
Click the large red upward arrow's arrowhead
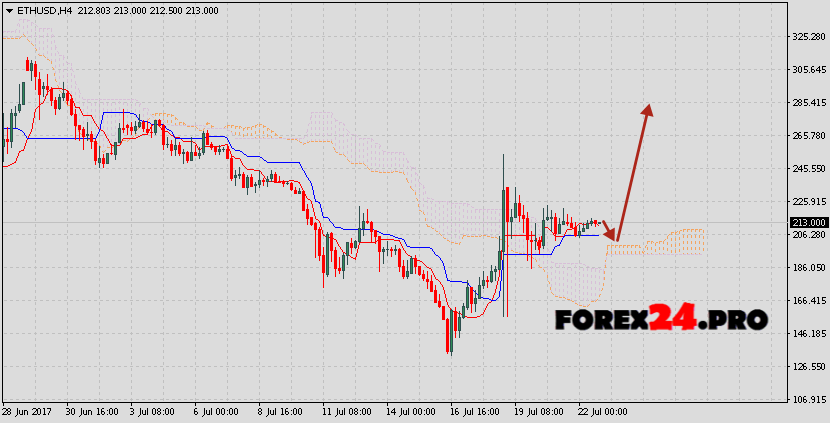click(648, 113)
